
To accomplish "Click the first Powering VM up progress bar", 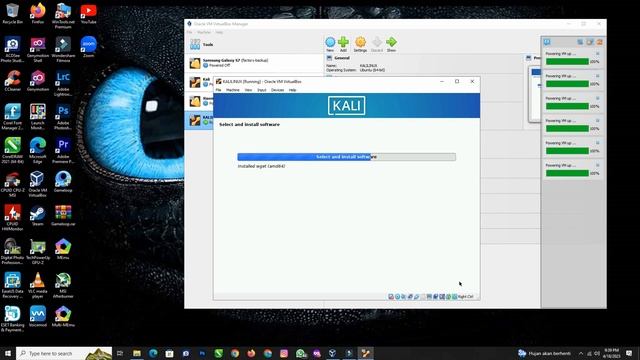I will pyautogui.click(x=567, y=62).
